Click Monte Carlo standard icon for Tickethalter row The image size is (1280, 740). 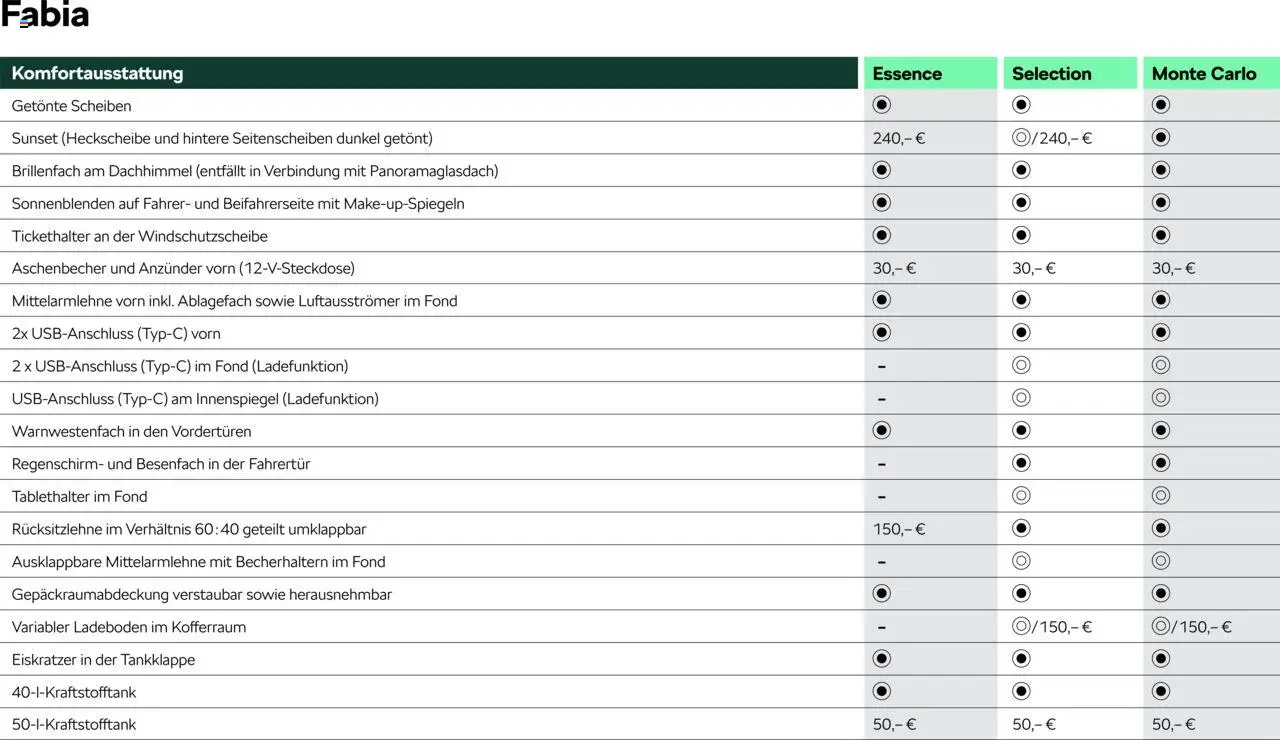[1160, 235]
